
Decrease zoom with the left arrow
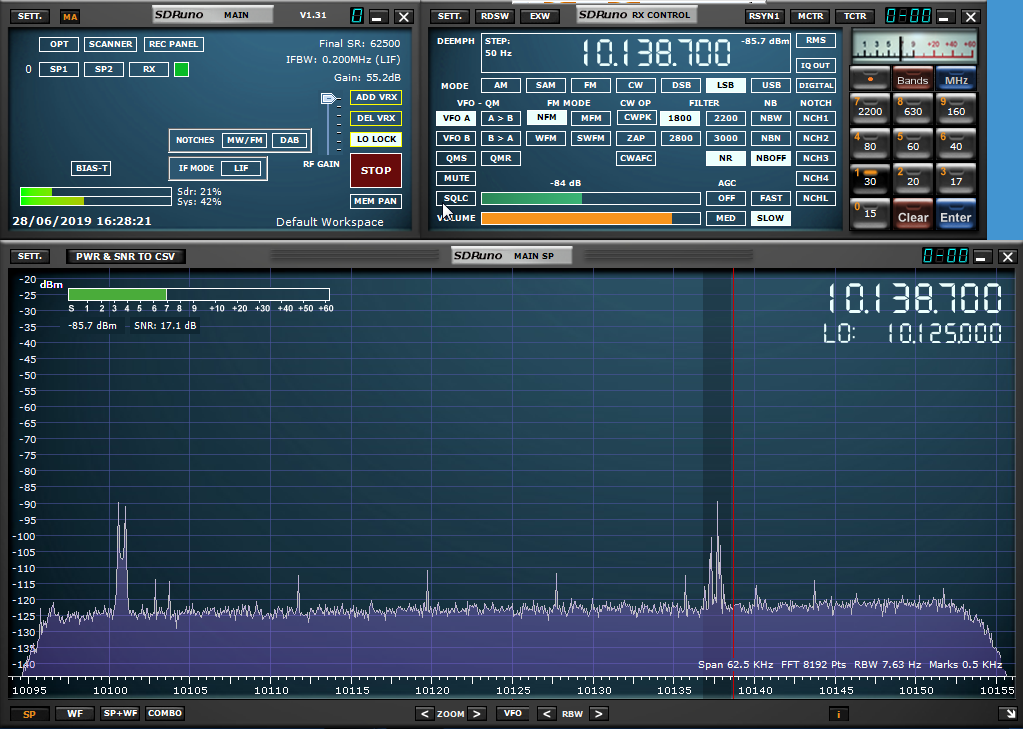click(425, 713)
